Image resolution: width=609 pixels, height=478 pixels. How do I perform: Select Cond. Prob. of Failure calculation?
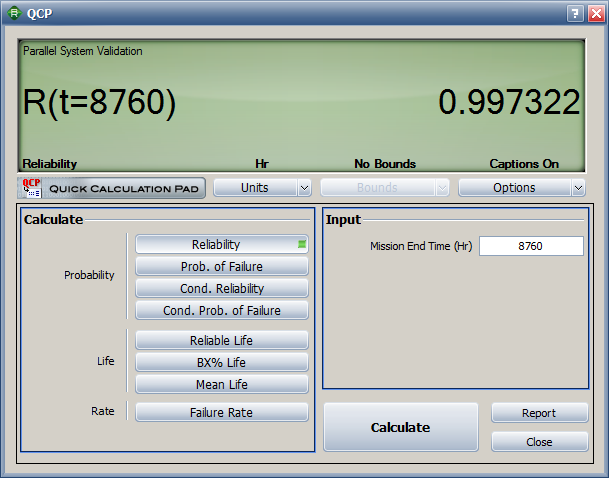tap(222, 311)
